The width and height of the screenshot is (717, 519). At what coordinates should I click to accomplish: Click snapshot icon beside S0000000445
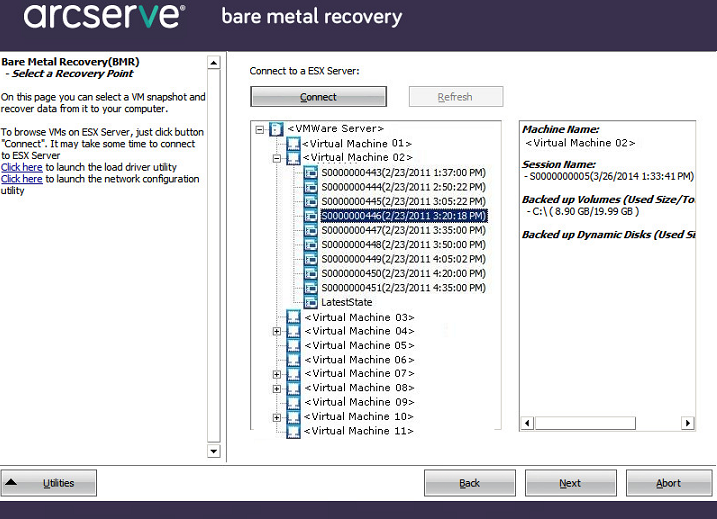click(310, 201)
